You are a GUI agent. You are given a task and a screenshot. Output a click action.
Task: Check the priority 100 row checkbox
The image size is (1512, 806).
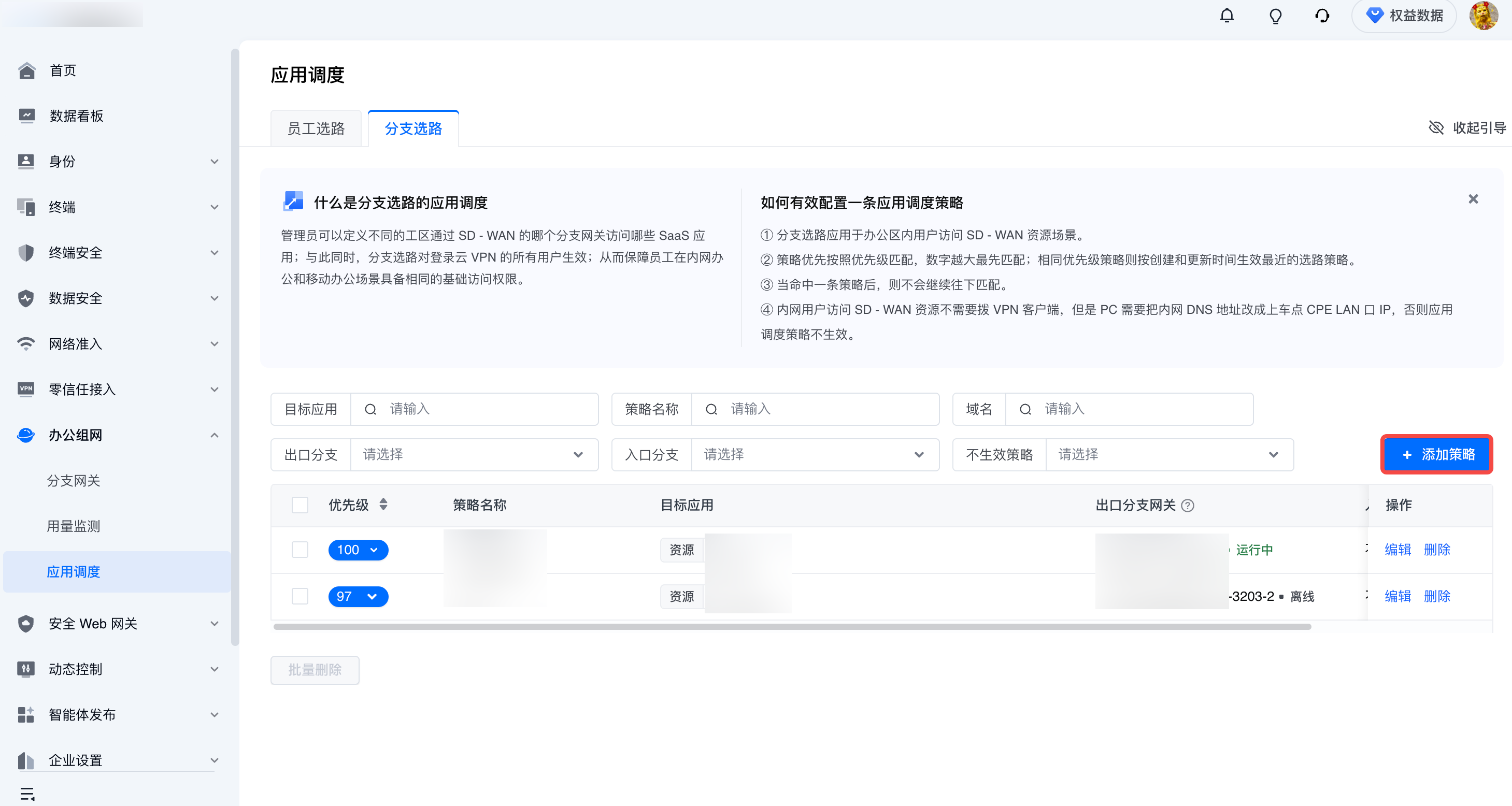(300, 550)
